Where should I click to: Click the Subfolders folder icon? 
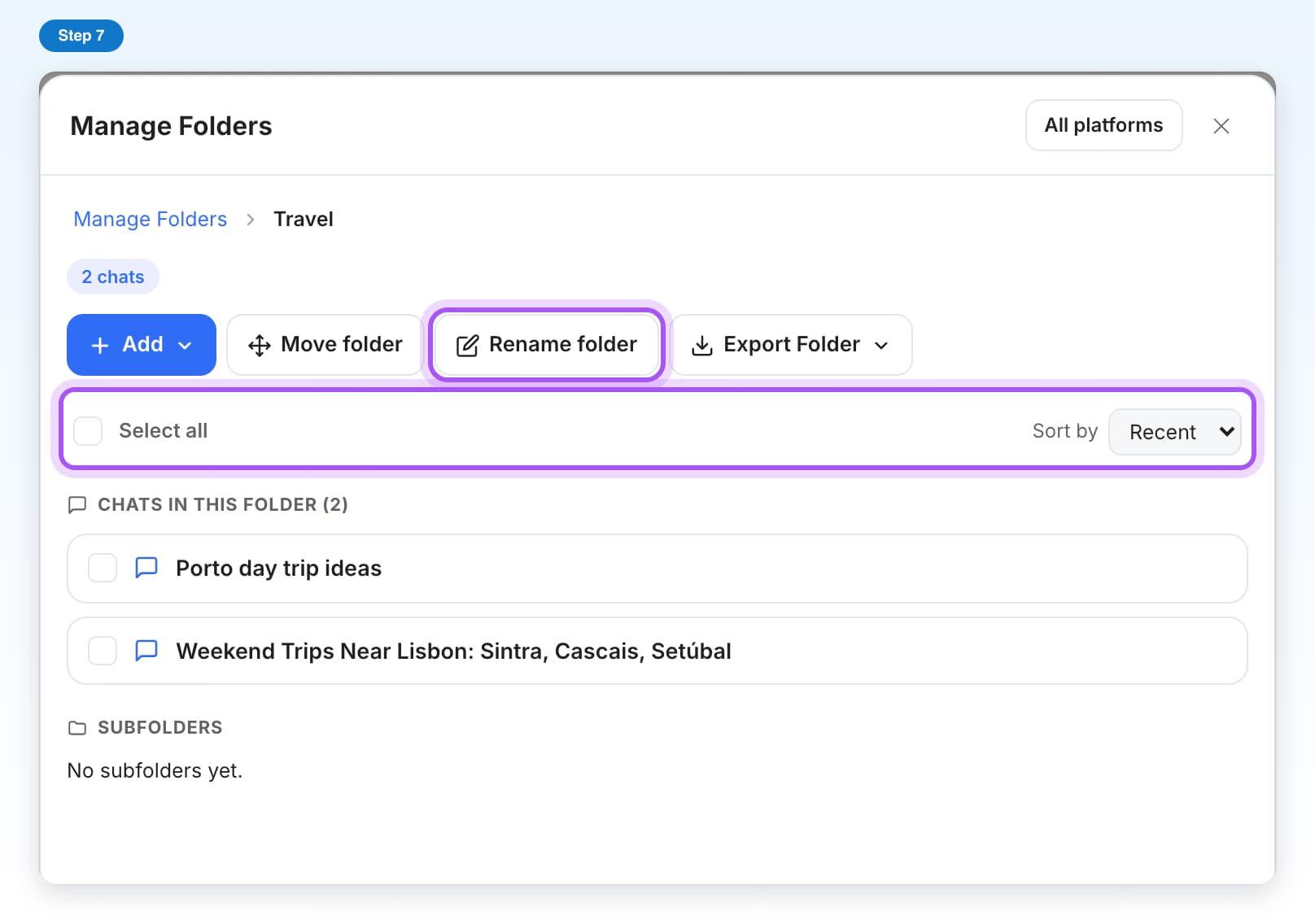coord(77,728)
